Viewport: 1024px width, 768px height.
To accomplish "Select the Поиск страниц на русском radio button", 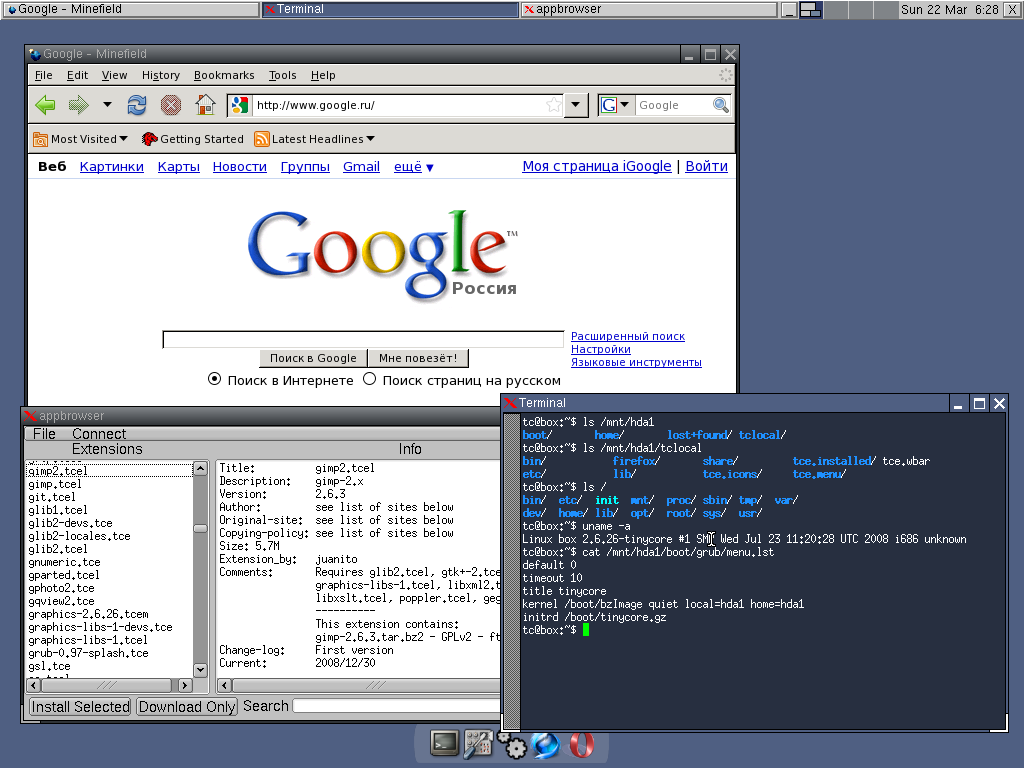I will tap(370, 379).
